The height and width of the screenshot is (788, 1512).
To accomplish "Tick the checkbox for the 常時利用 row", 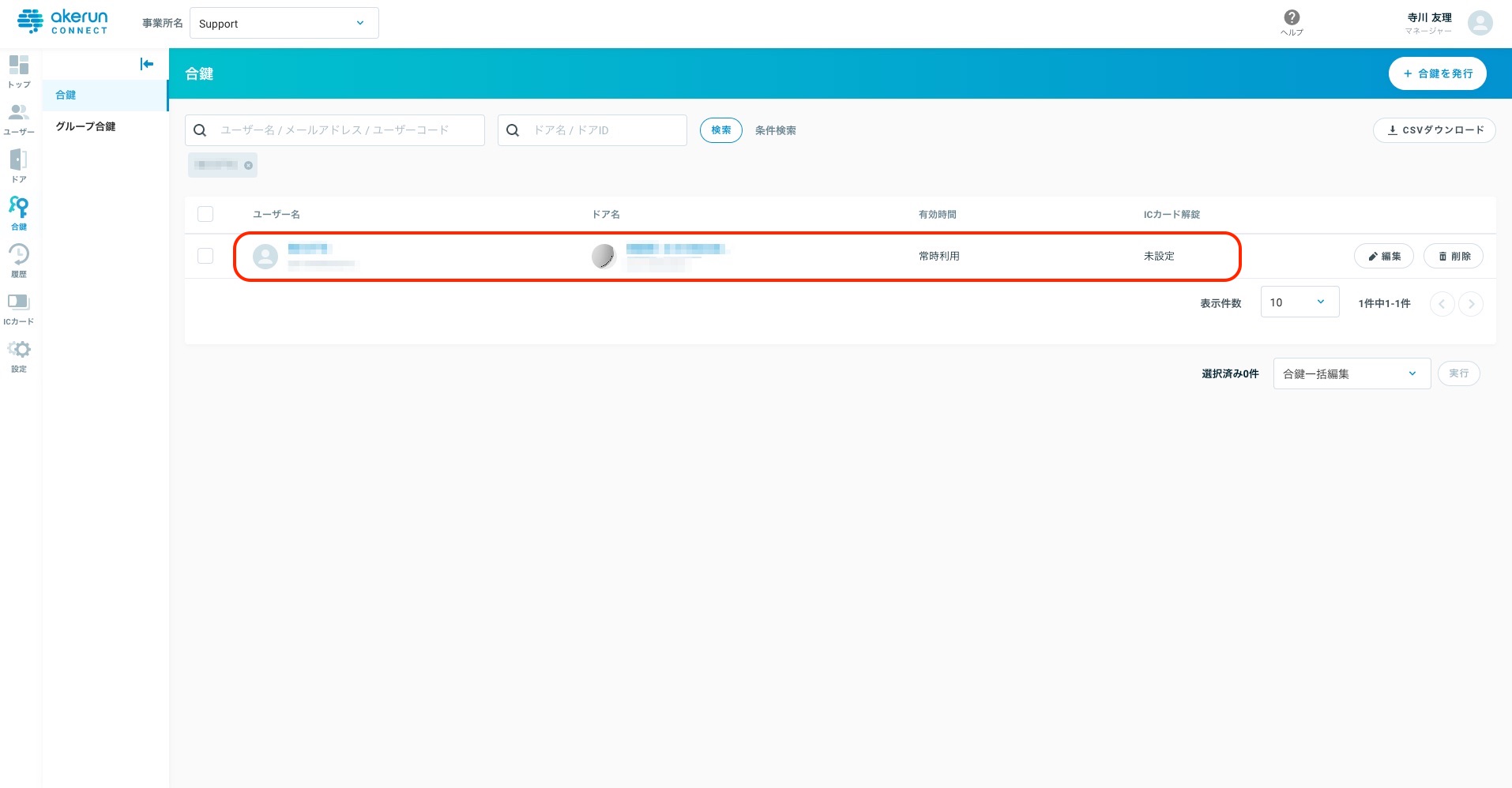I will (205, 256).
